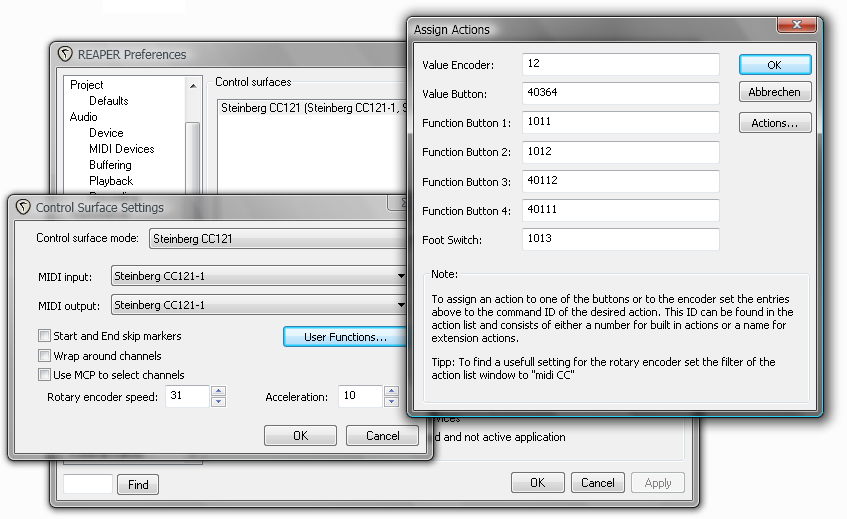Edit the Function Button 4 field
Image resolution: width=847 pixels, height=519 pixels.
[621, 211]
